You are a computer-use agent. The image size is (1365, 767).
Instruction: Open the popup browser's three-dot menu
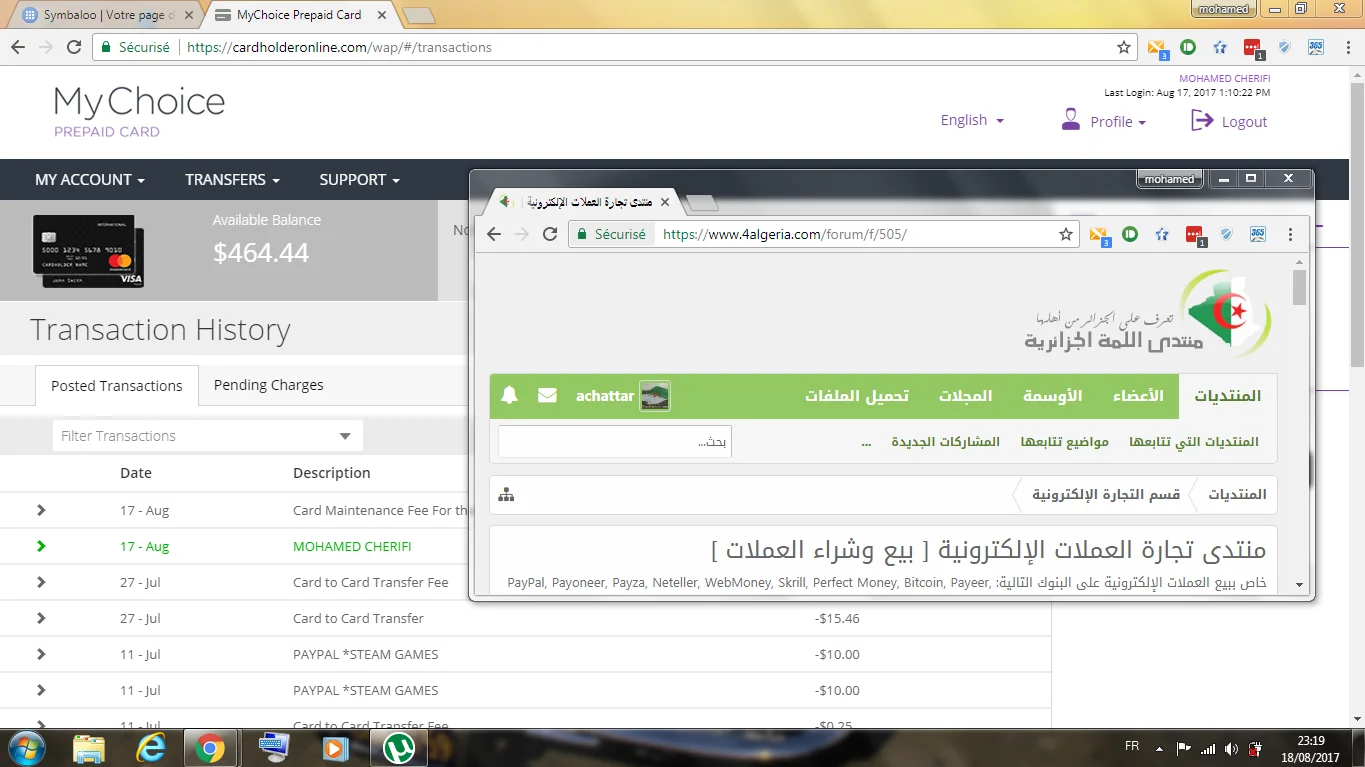[1290, 234]
